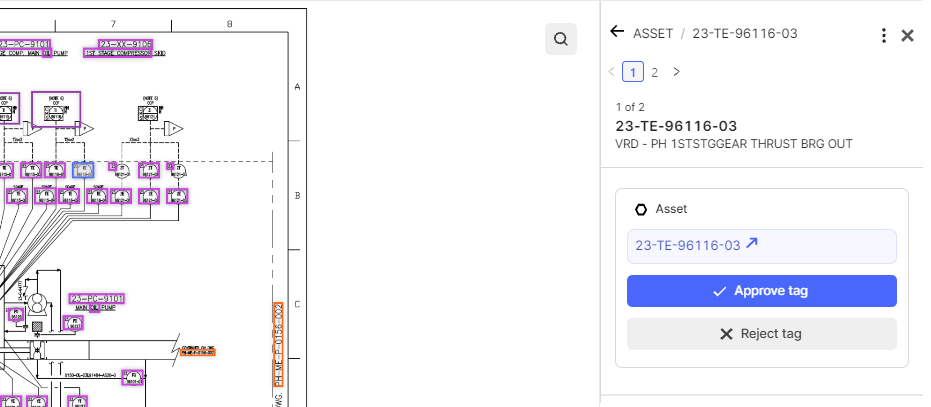The width and height of the screenshot is (931, 407).
Task: Select the blue highlighted instrument tag in the diagram
Action: pos(83,171)
